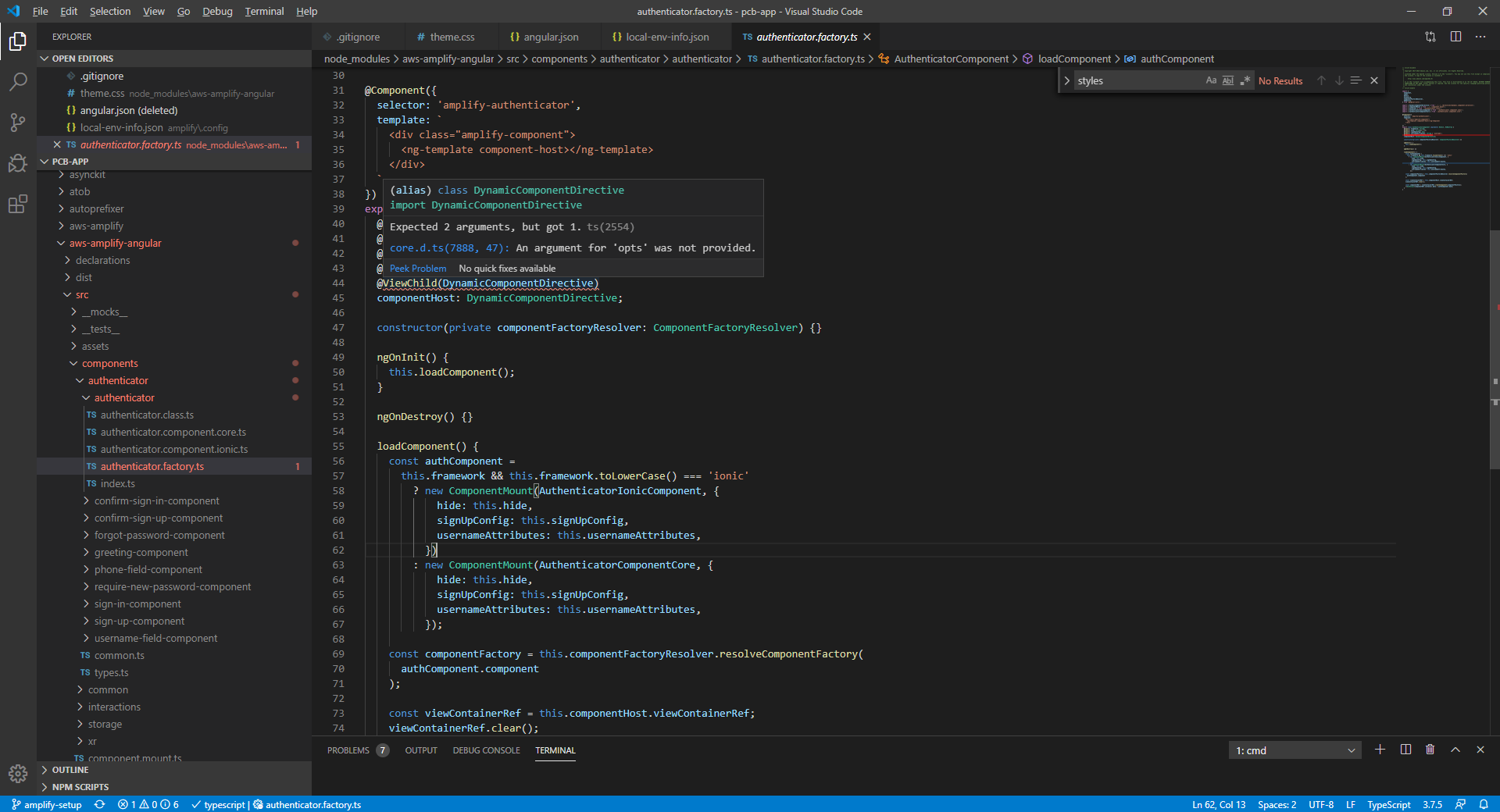Kill terminal with trash icon

(1430, 750)
